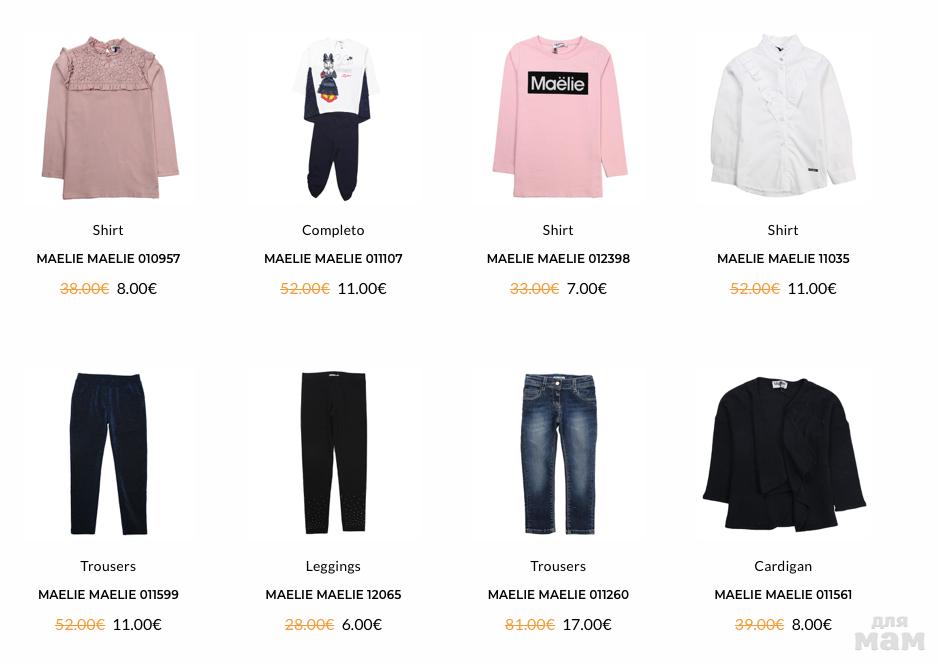View the pink Maëlie logo shirt image

(559, 117)
